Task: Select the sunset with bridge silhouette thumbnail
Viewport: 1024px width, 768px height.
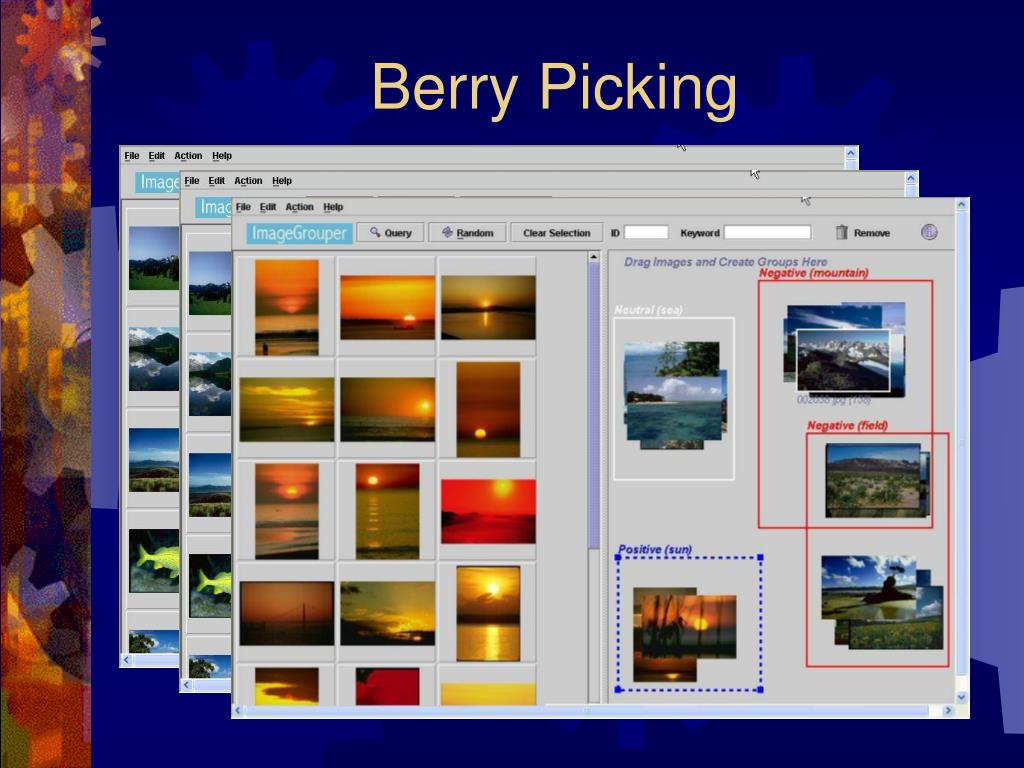Action: point(287,613)
